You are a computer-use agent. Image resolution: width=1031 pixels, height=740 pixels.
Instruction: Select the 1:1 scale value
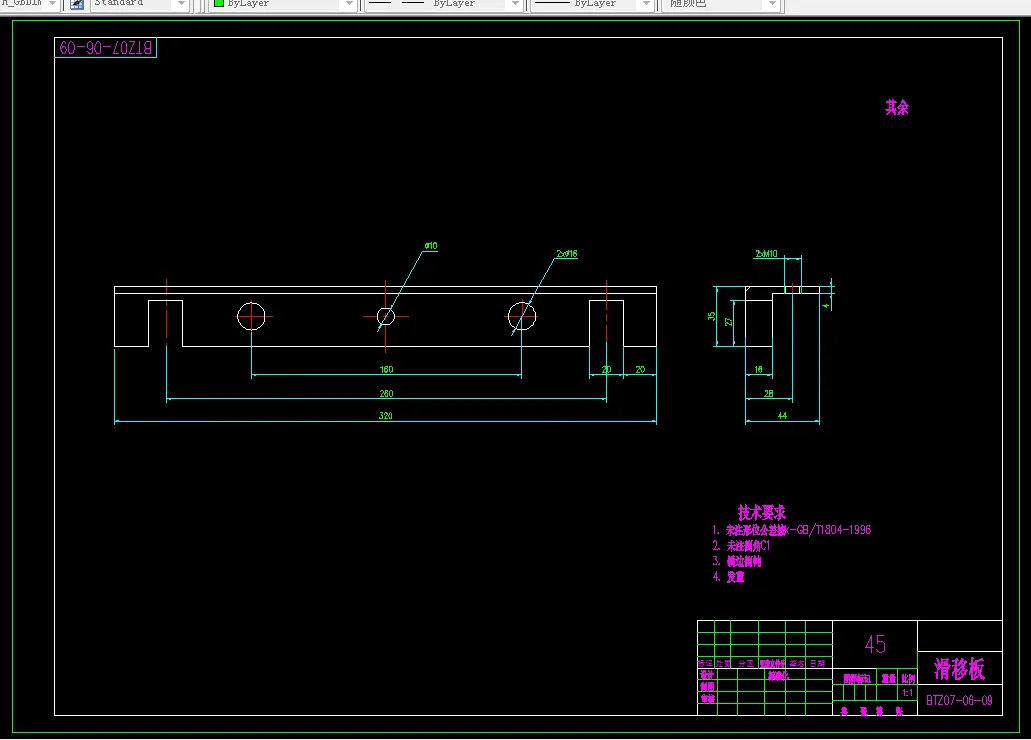point(907,693)
